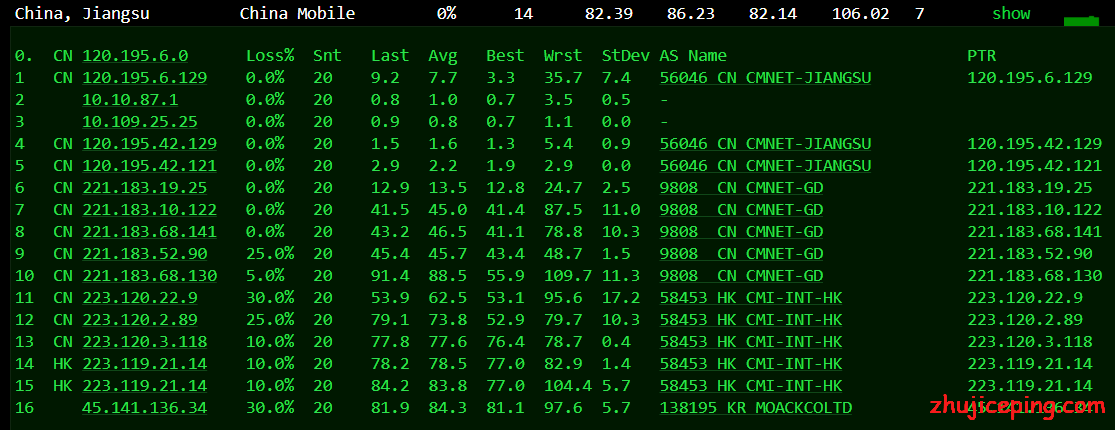Screen dimensions: 1115x430
Task: Open the 120.195.6.0 IP link in hop 0
Action: pyautogui.click(x=135, y=56)
